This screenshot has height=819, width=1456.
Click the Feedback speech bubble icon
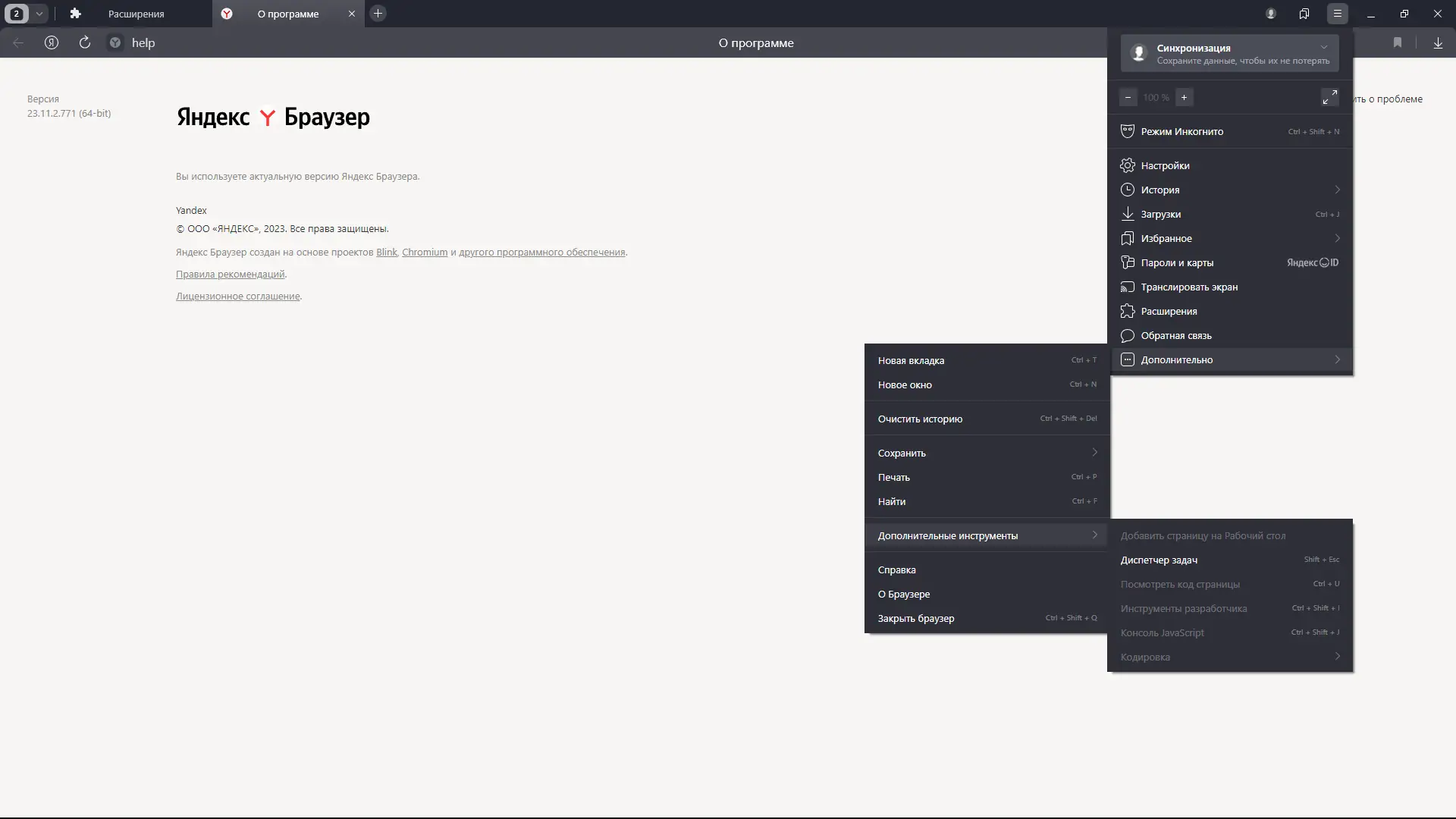pyautogui.click(x=1128, y=335)
